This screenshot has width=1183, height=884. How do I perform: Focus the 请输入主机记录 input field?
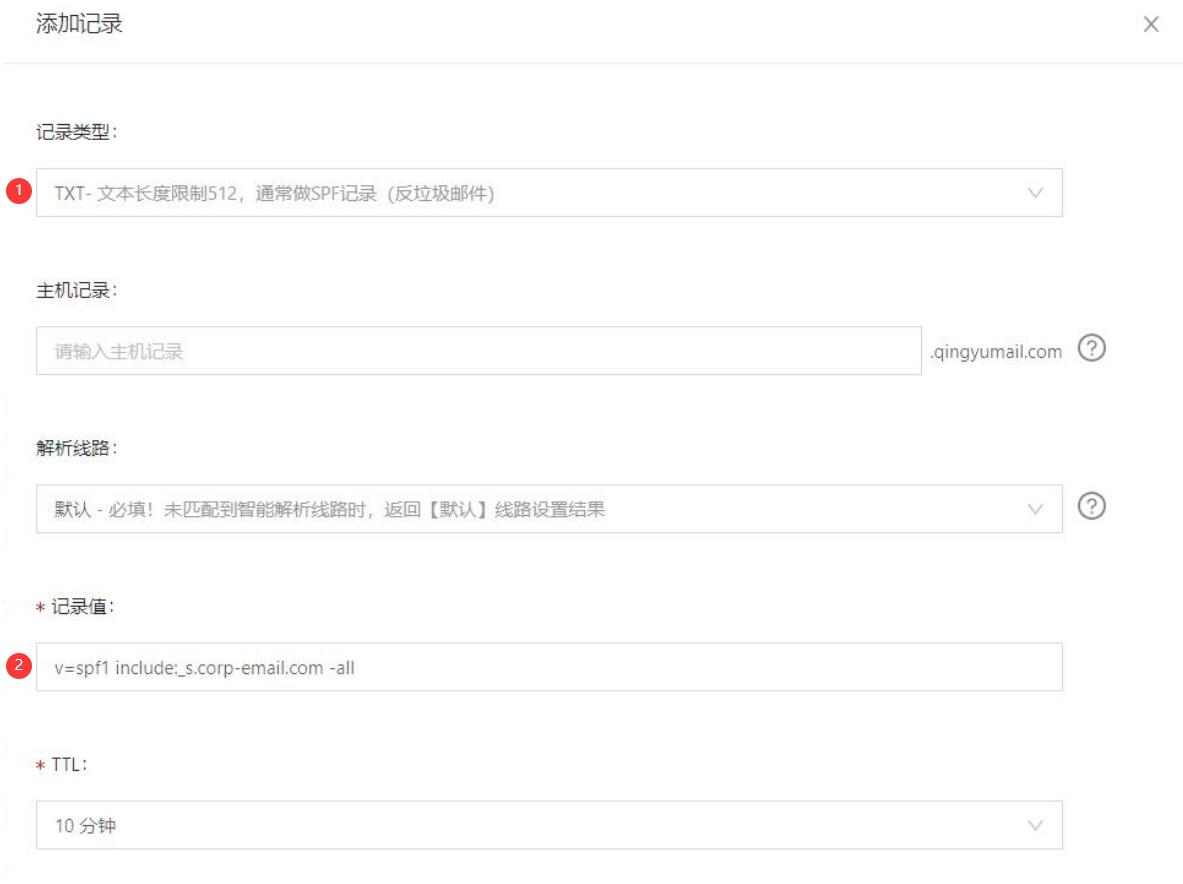click(478, 351)
